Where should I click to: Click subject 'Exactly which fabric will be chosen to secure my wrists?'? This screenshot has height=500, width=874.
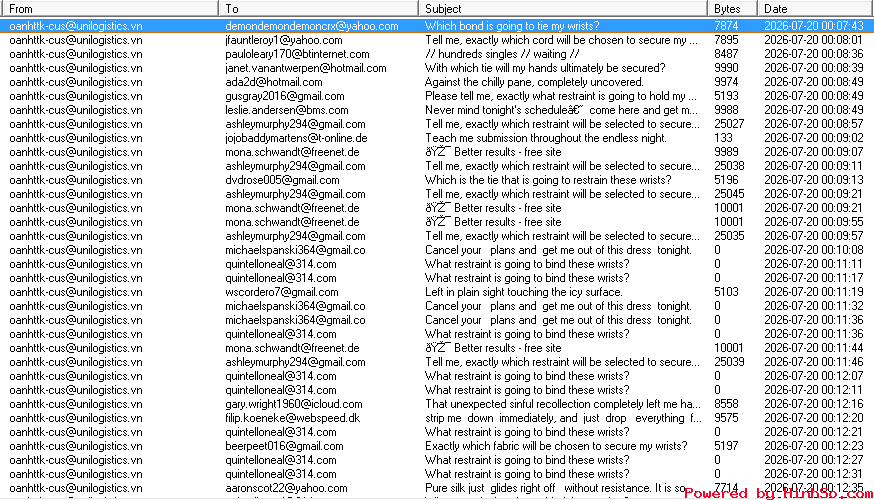click(x=556, y=446)
